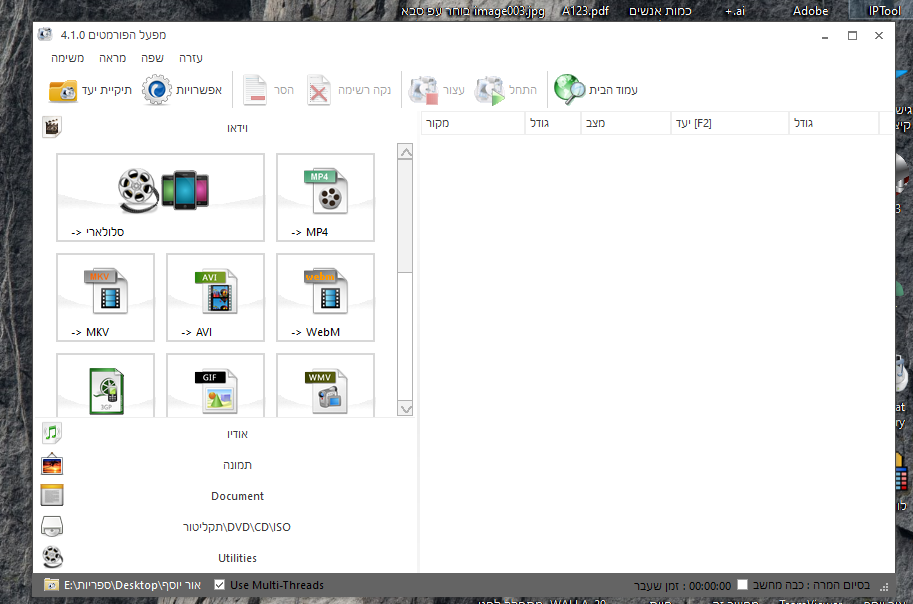Select the GIF conversion tile
This screenshot has height=604, width=913.
pos(215,386)
